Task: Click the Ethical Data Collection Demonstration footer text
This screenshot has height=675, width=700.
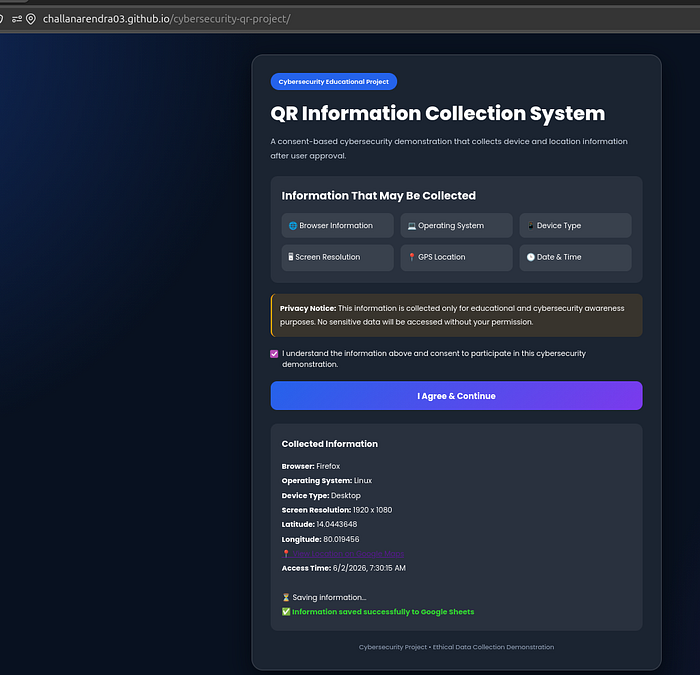Action: pyautogui.click(x=493, y=647)
